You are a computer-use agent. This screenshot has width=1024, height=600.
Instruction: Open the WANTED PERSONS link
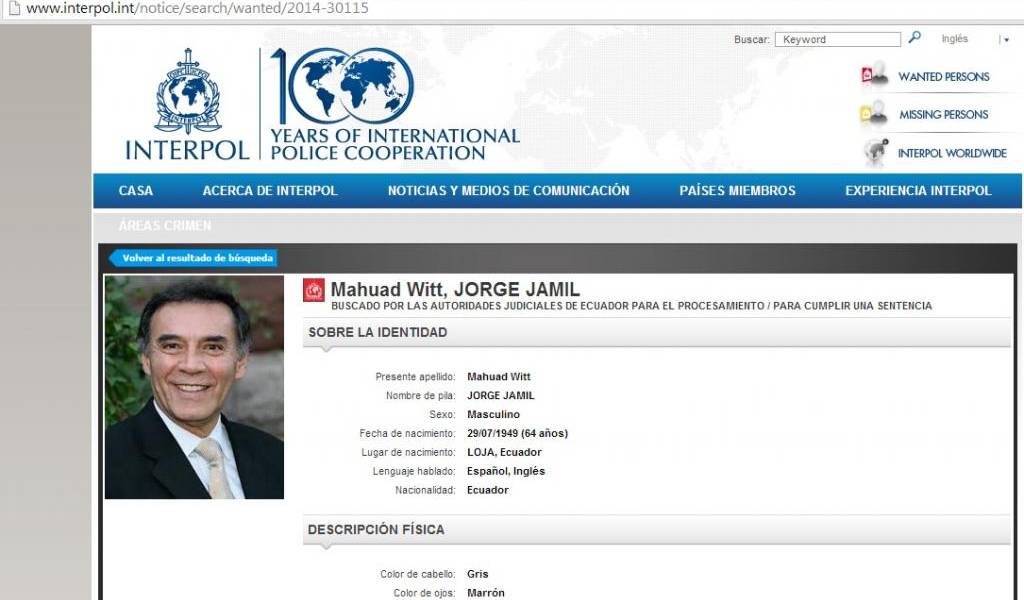click(944, 76)
